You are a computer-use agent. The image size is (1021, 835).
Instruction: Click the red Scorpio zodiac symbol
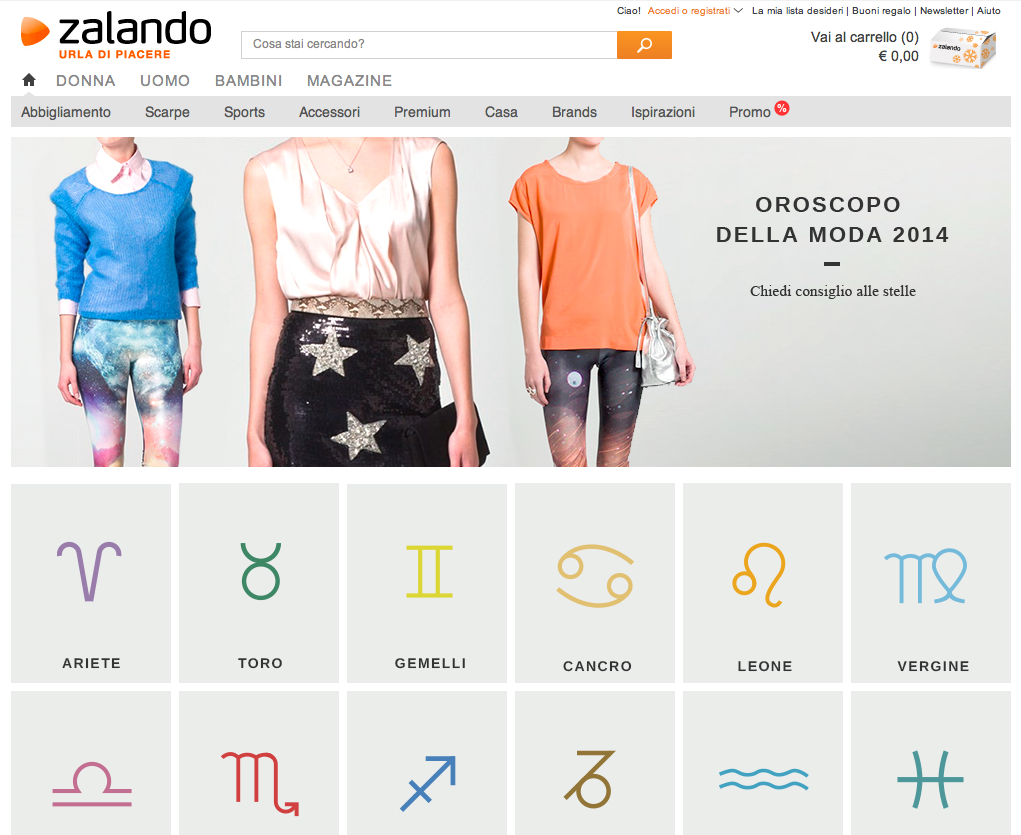(x=260, y=783)
